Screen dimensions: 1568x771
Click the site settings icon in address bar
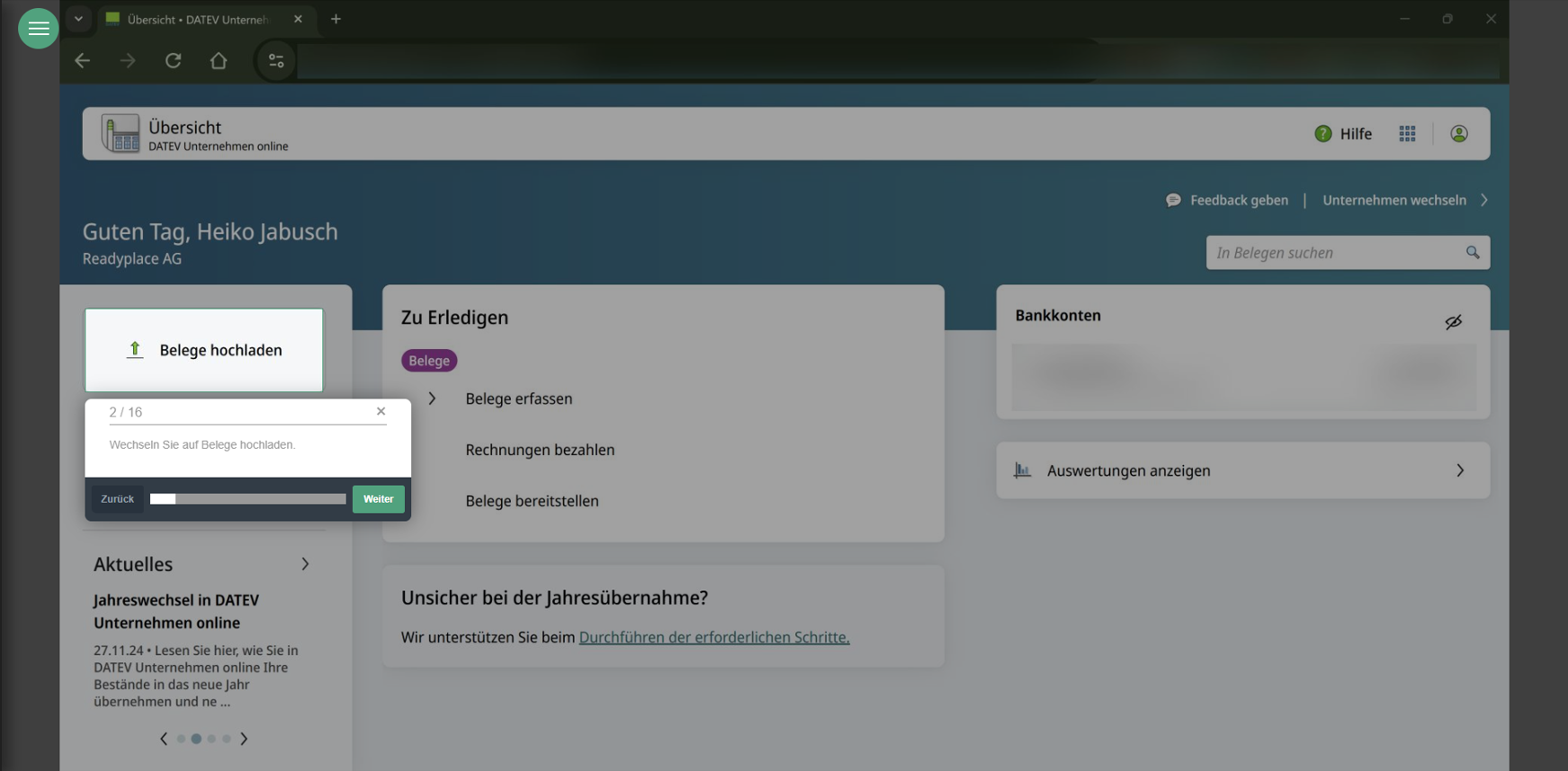click(276, 60)
